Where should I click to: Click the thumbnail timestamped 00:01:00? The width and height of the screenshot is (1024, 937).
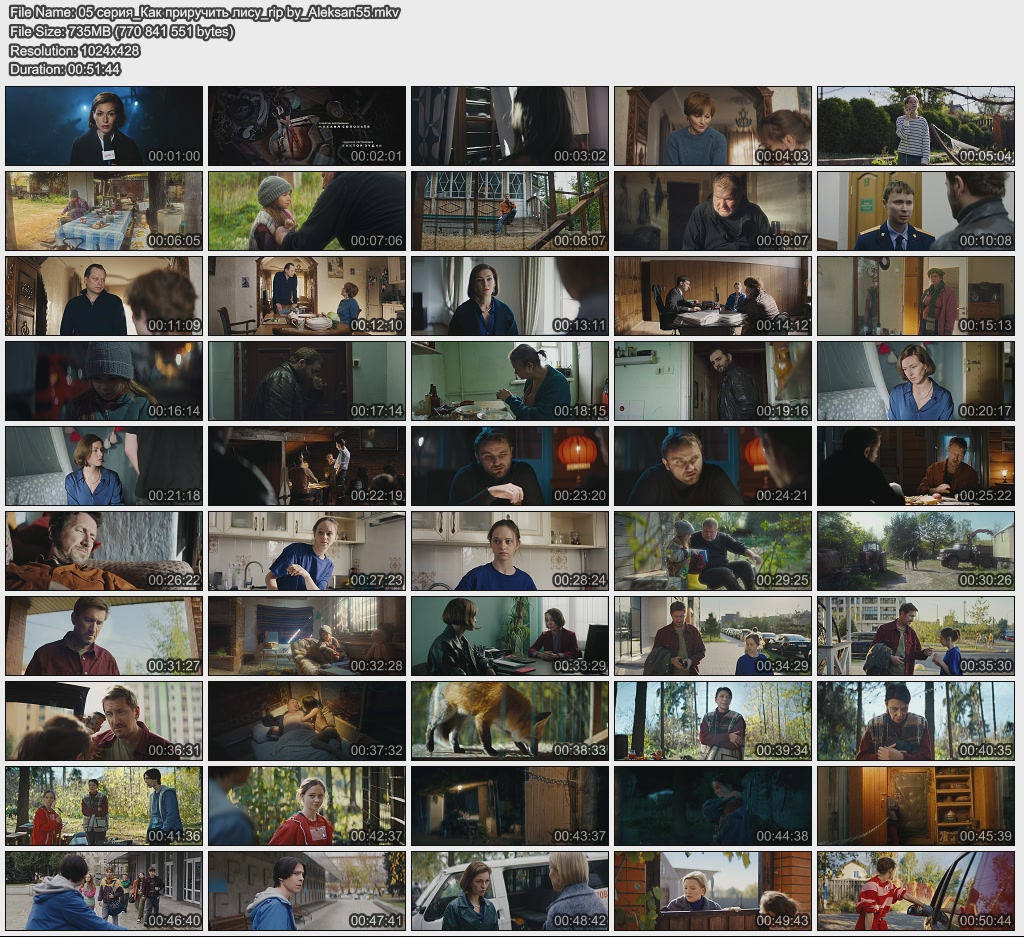click(104, 126)
